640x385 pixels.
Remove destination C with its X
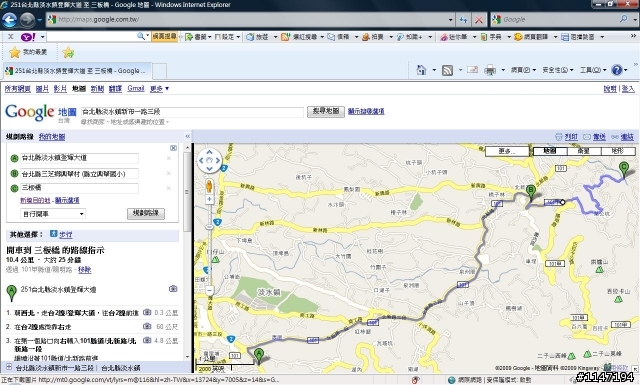169,188
